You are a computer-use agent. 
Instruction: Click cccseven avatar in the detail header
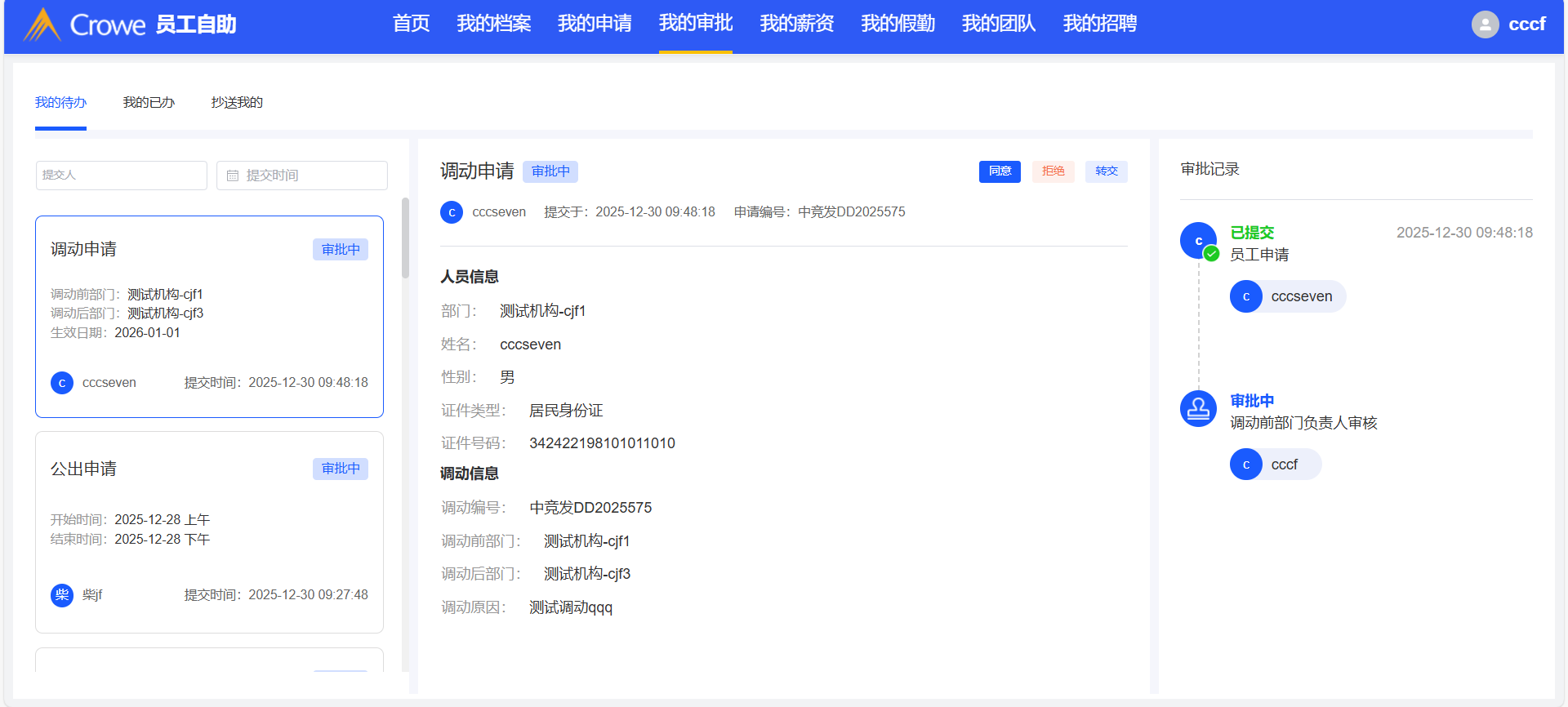point(452,212)
